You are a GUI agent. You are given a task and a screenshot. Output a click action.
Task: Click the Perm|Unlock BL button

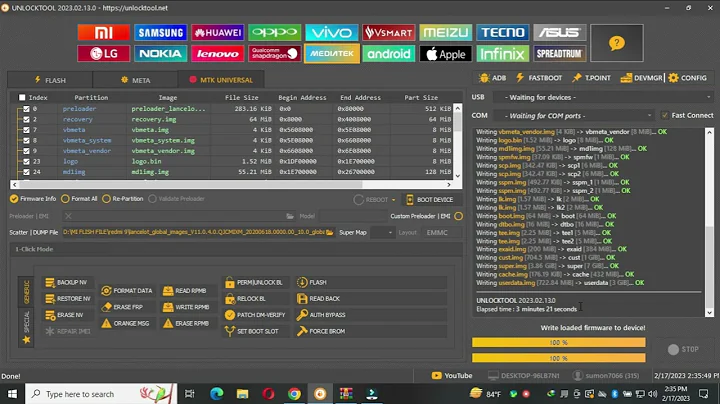[254, 282]
